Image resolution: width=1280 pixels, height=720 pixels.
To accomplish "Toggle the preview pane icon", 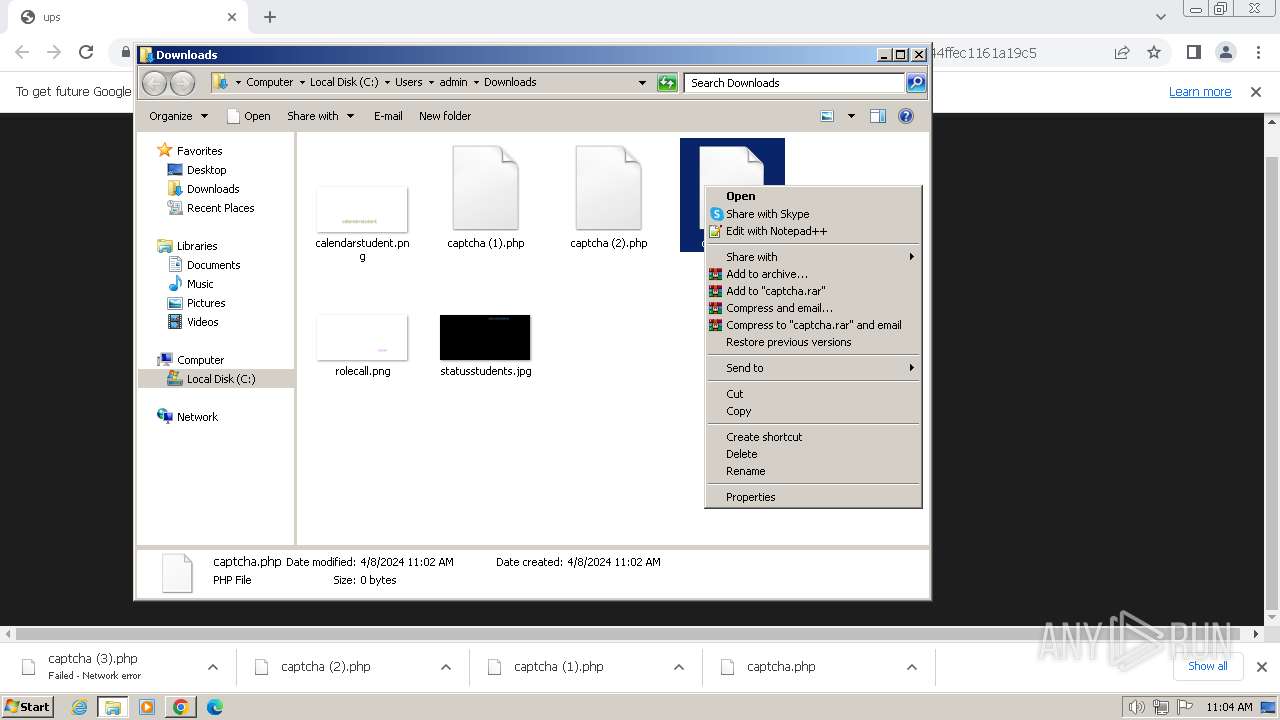I will (x=877, y=116).
